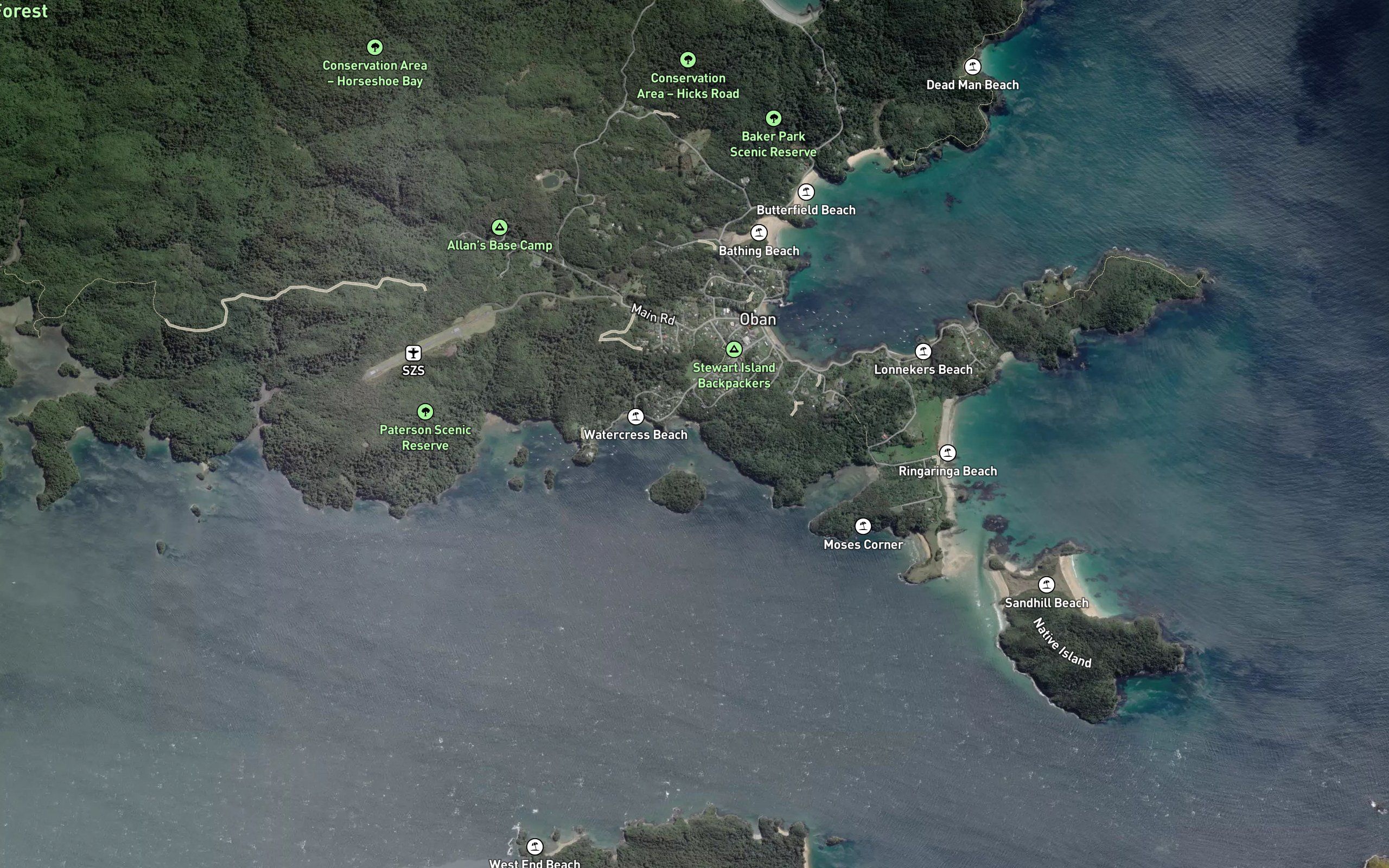Screen dimensions: 1389x868
Task: Open Baker Park Scenic Reserve tree icon
Action: point(773,118)
